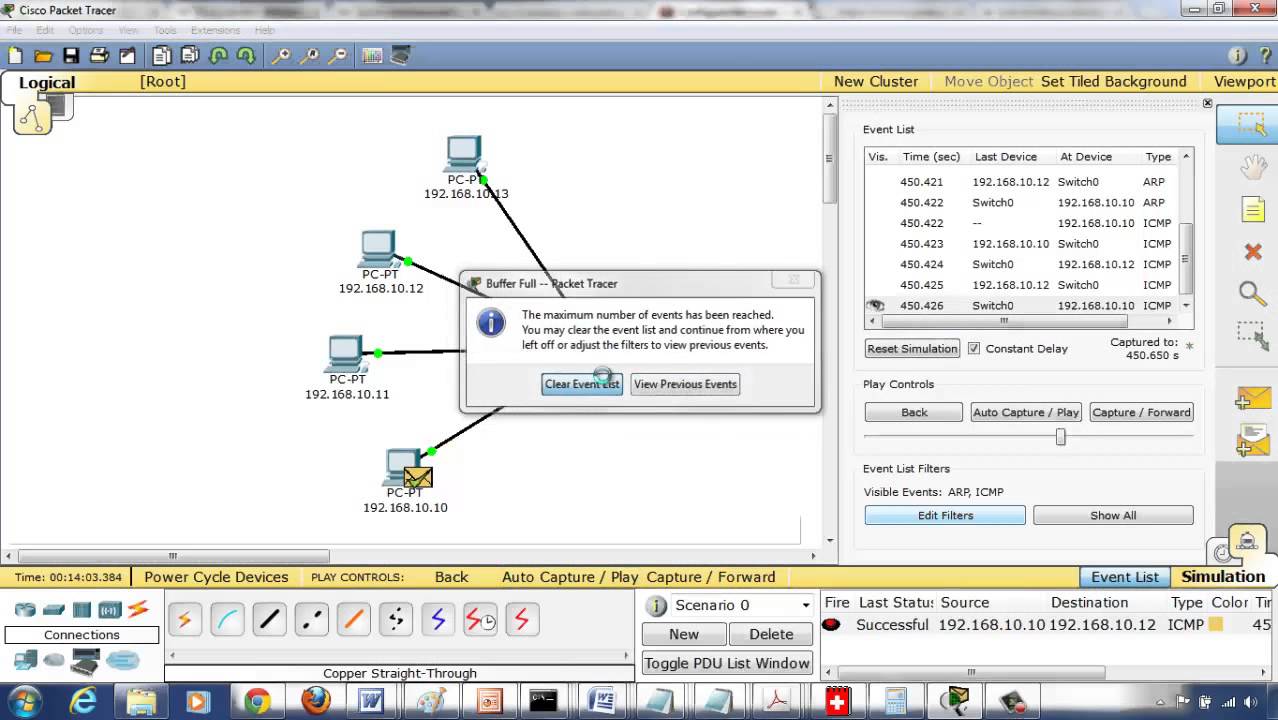Viewport: 1278px width, 720px height.
Task: Open the Drawing Palette toolbar icon
Action: point(372,56)
